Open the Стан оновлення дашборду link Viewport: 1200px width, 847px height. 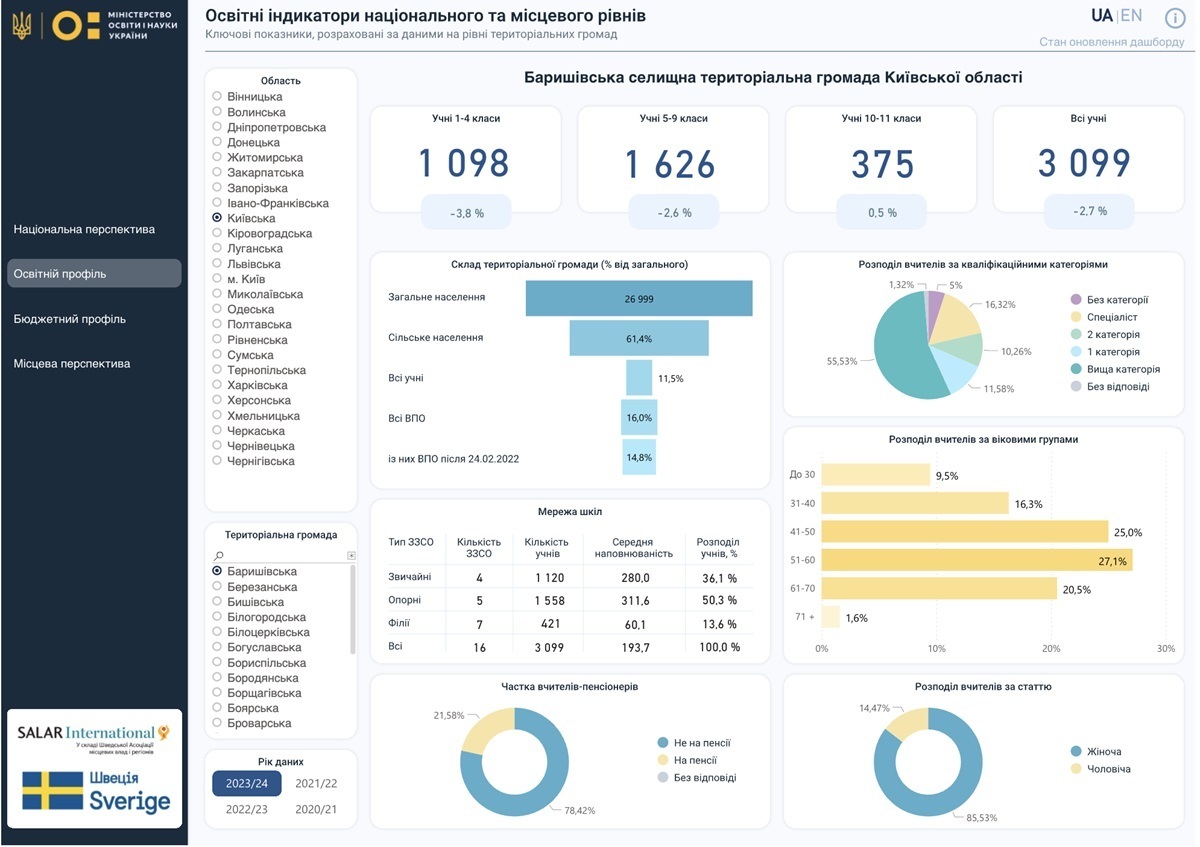click(x=1111, y=42)
